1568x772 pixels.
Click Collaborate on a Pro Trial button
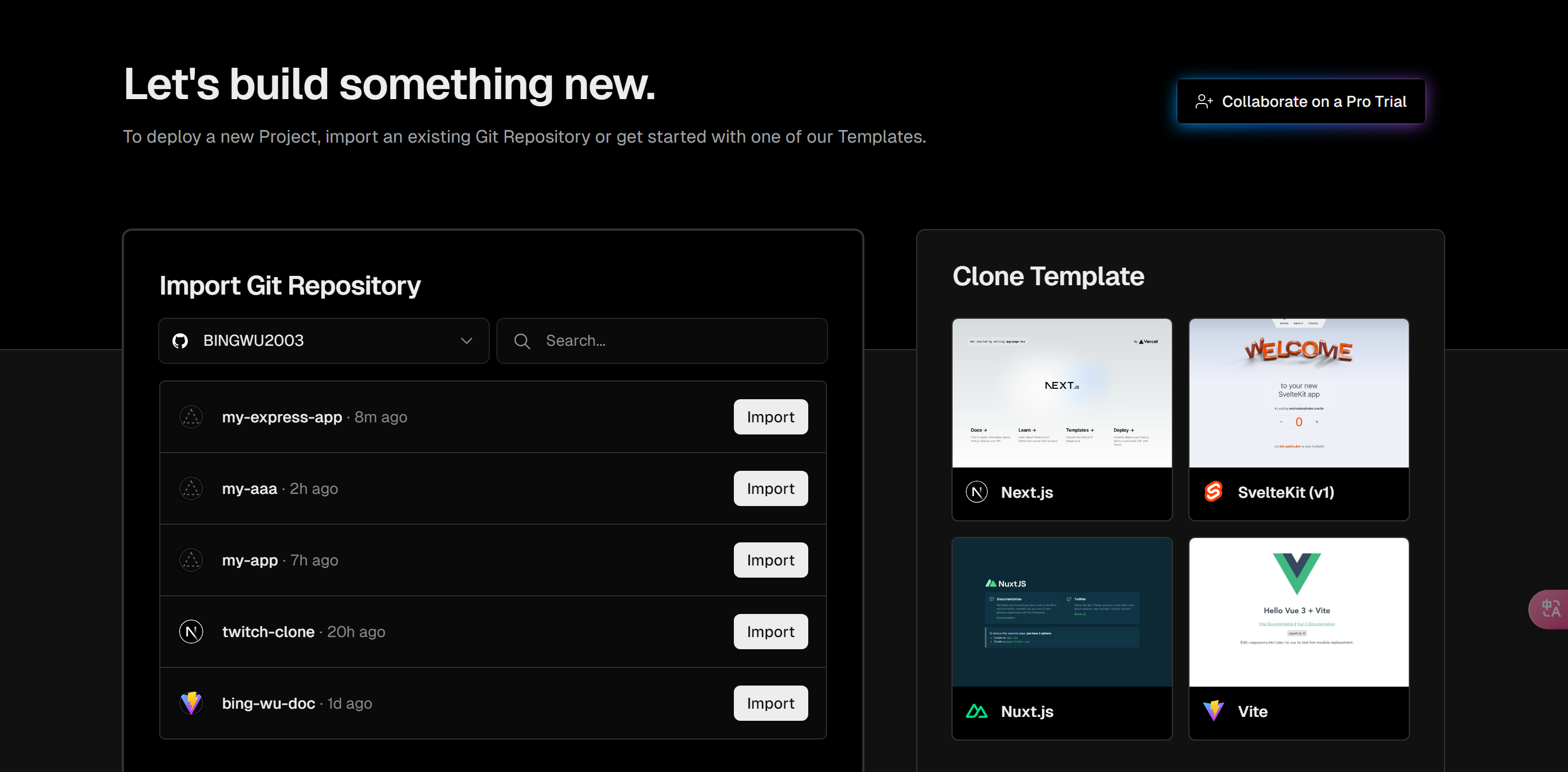(1300, 102)
